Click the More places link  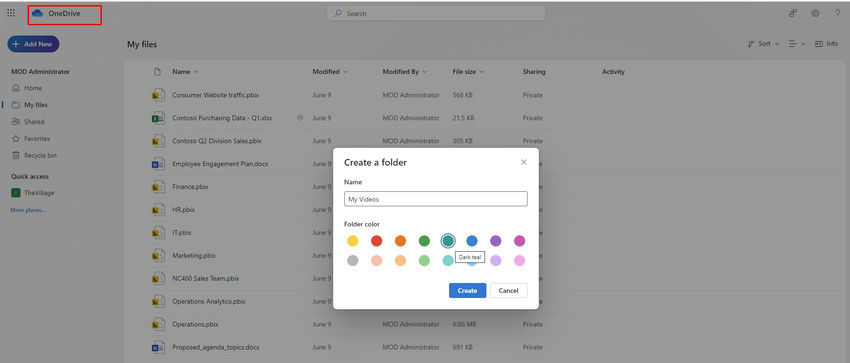tap(28, 210)
